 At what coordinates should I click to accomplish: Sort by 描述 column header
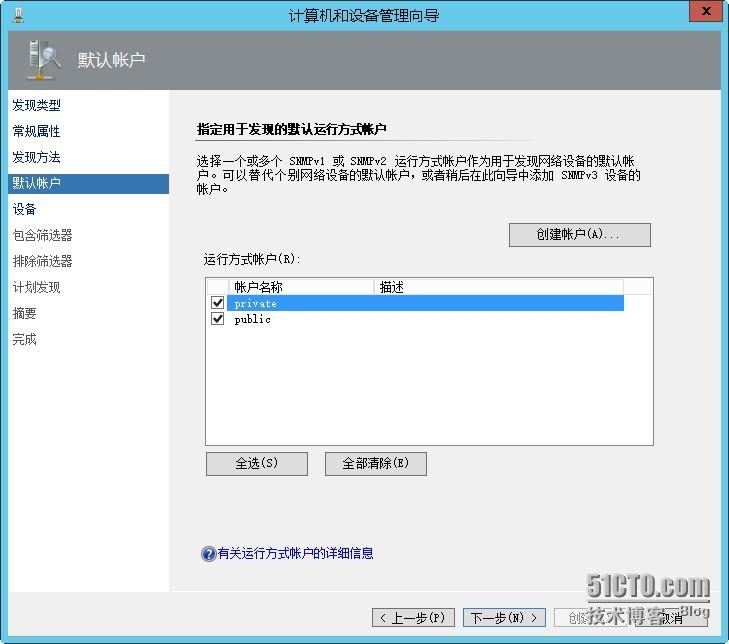(x=498, y=287)
